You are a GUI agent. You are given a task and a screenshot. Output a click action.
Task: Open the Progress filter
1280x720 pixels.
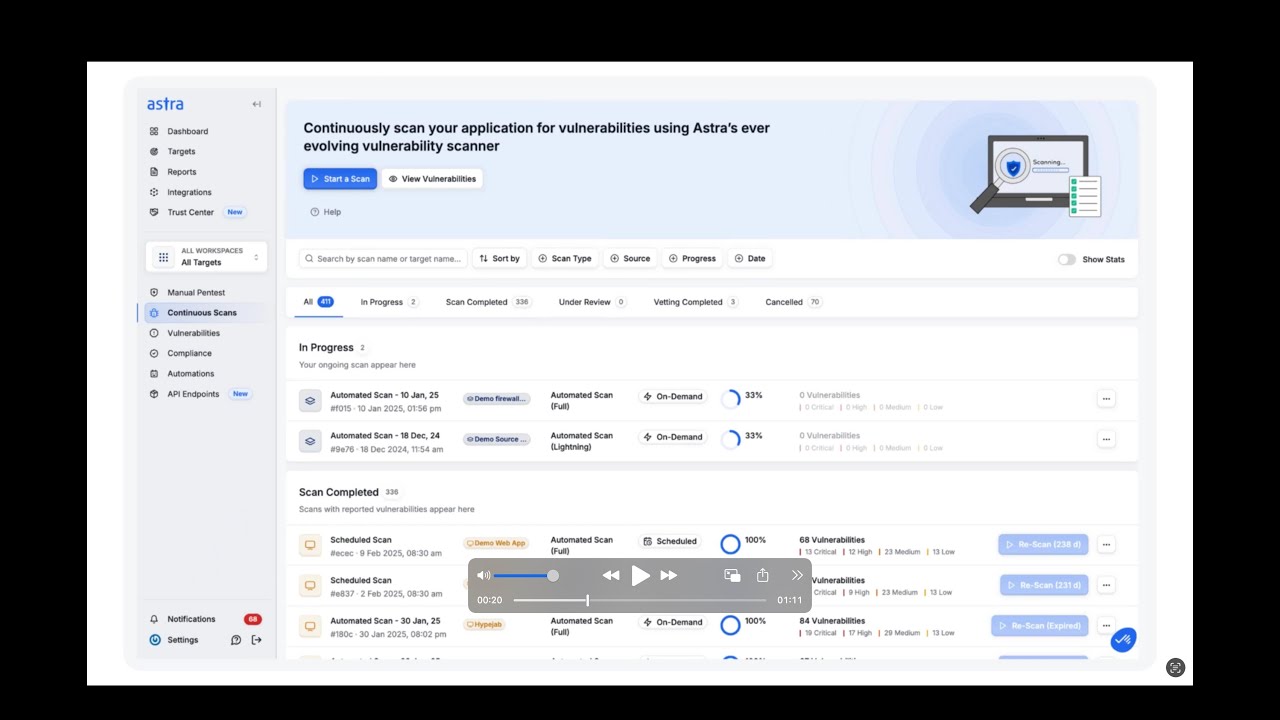coord(692,258)
